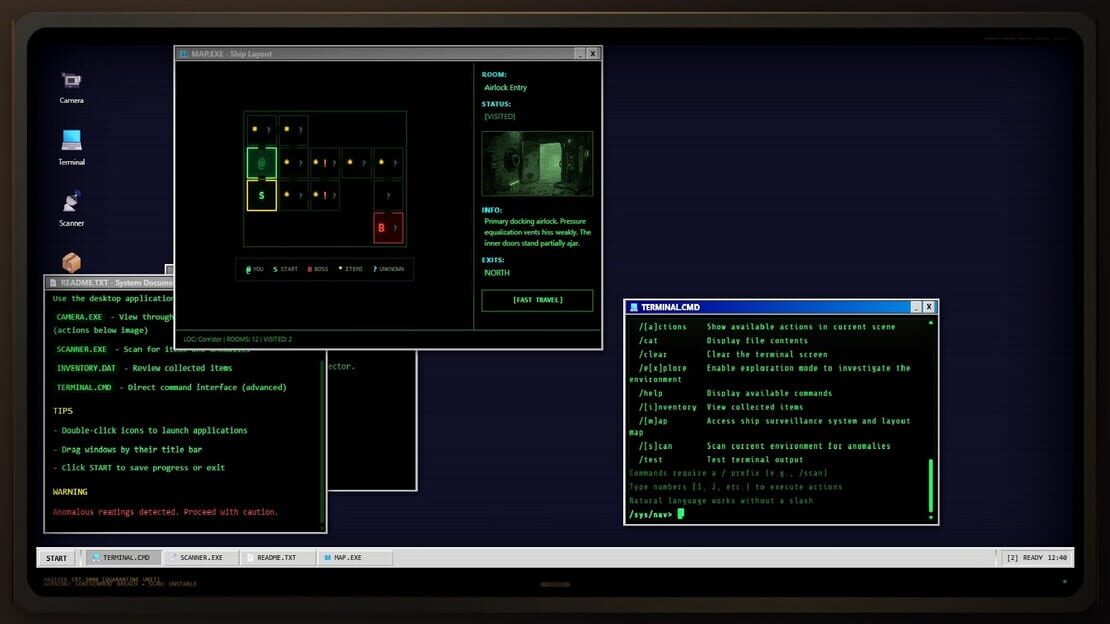Switch to SCANNER.EXE in the taskbar
The height and width of the screenshot is (624, 1110).
[200, 558]
